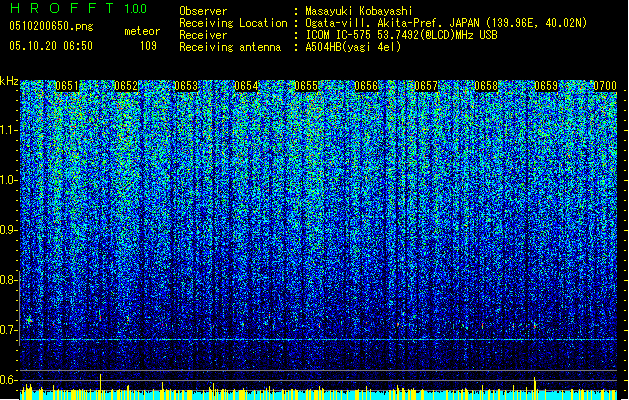This screenshot has height=400, width=629.
Task: Click the HROFFT title text
Action: pos(62,8)
